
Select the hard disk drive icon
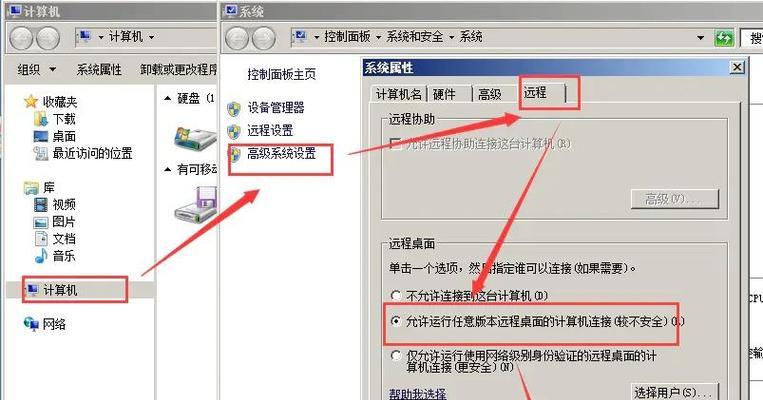195,138
